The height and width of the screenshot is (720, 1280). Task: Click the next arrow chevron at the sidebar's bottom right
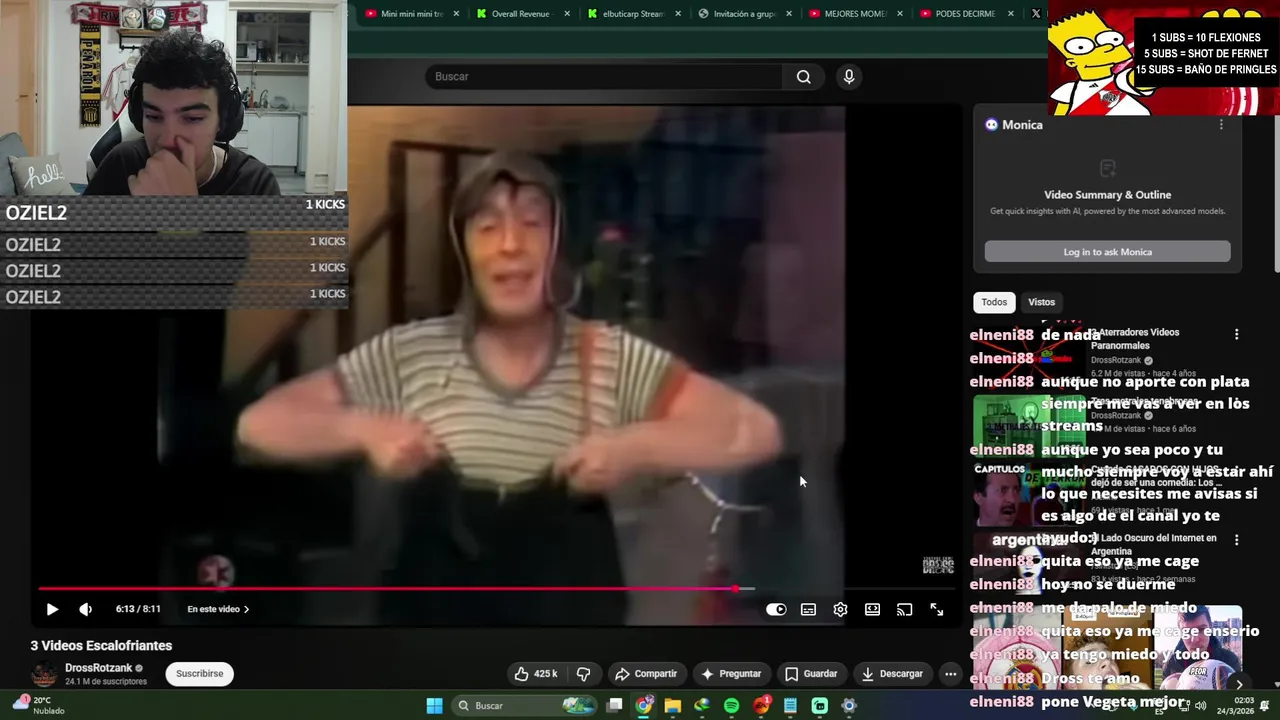(x=1239, y=685)
